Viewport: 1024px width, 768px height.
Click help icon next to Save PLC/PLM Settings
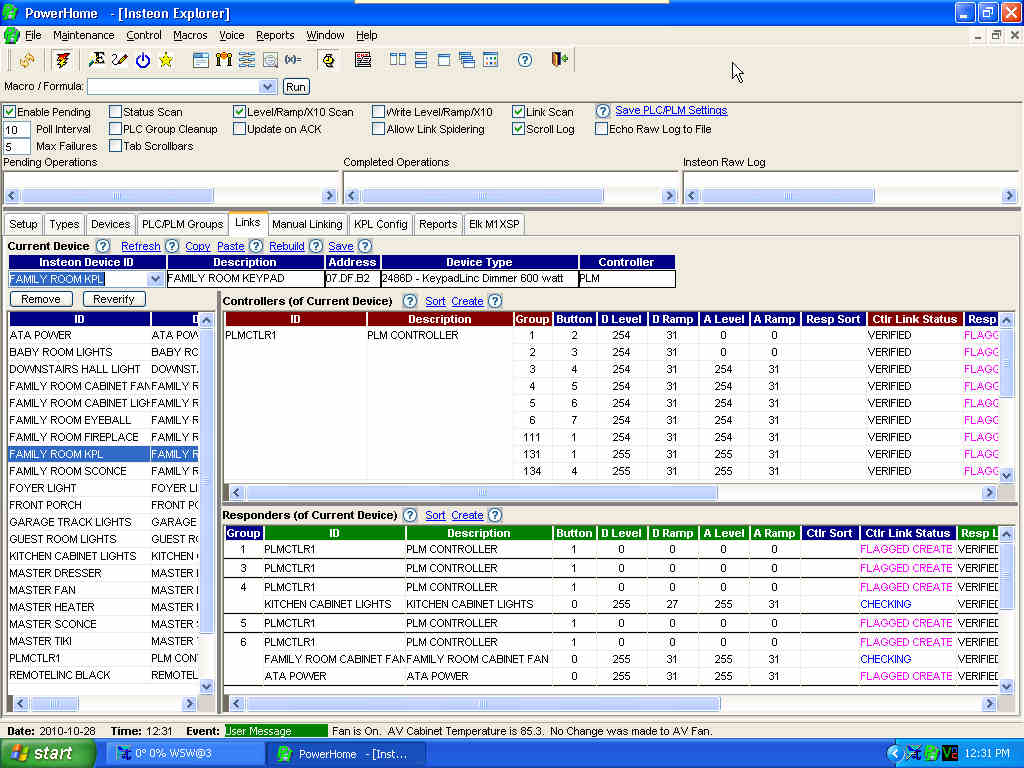[603, 111]
